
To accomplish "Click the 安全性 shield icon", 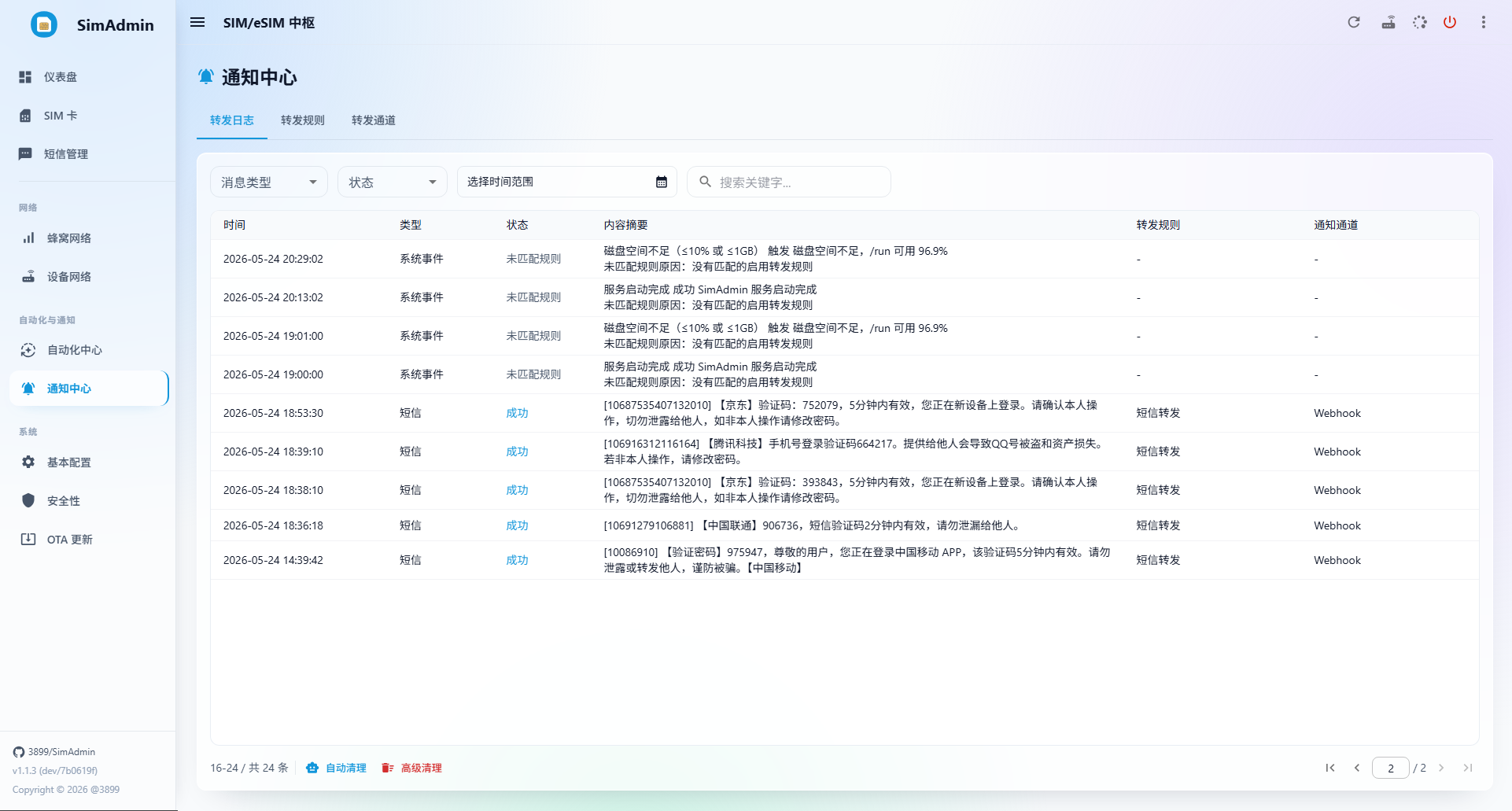I will click(28, 501).
